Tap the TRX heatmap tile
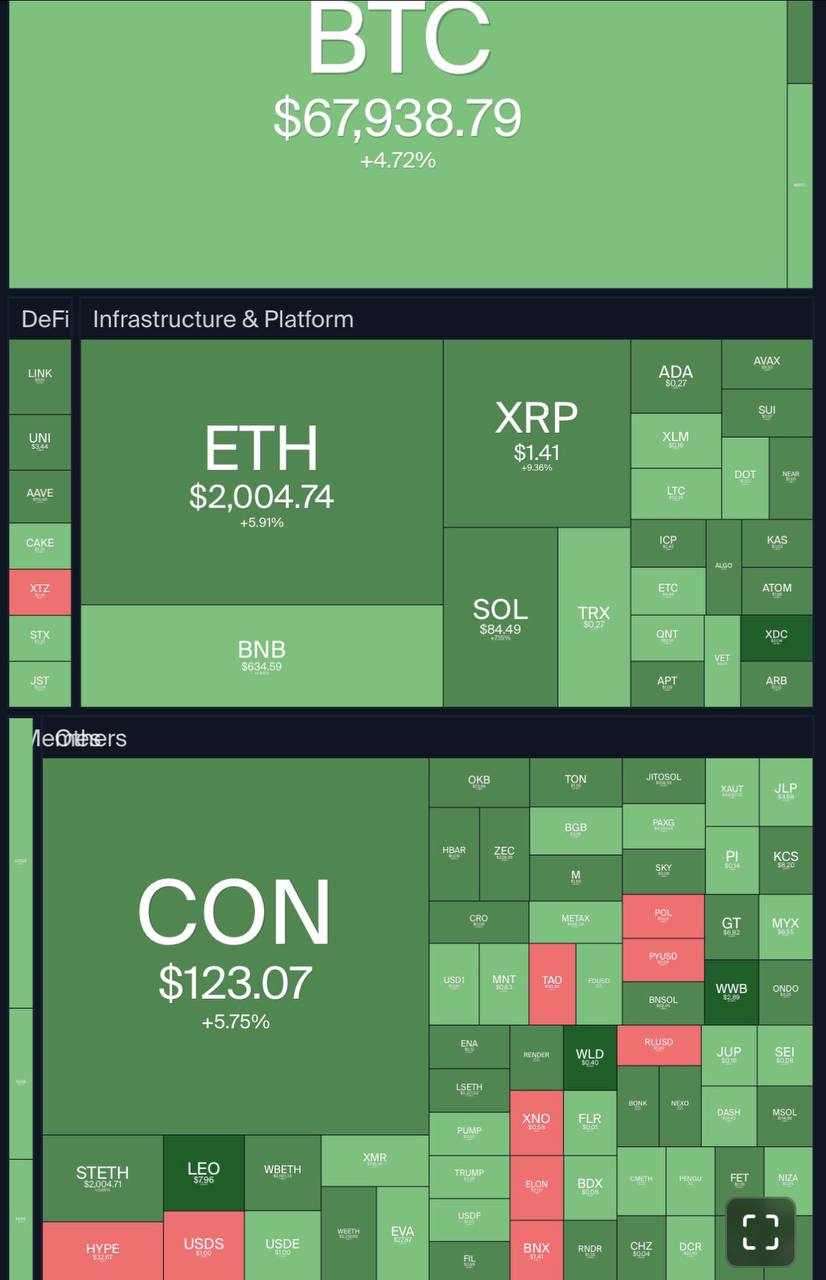Viewport: 826px width, 1280px height. (593, 618)
